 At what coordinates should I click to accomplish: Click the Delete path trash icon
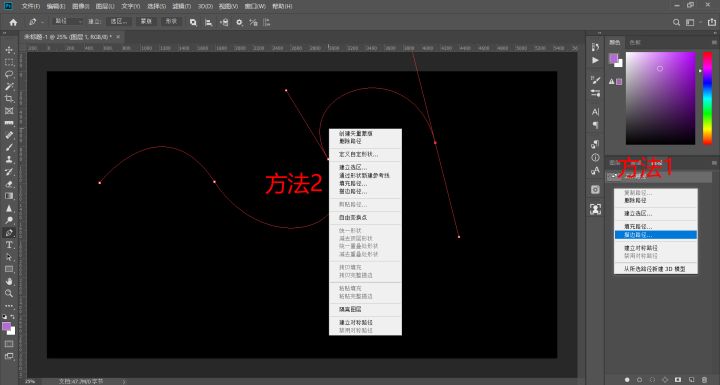click(x=704, y=379)
